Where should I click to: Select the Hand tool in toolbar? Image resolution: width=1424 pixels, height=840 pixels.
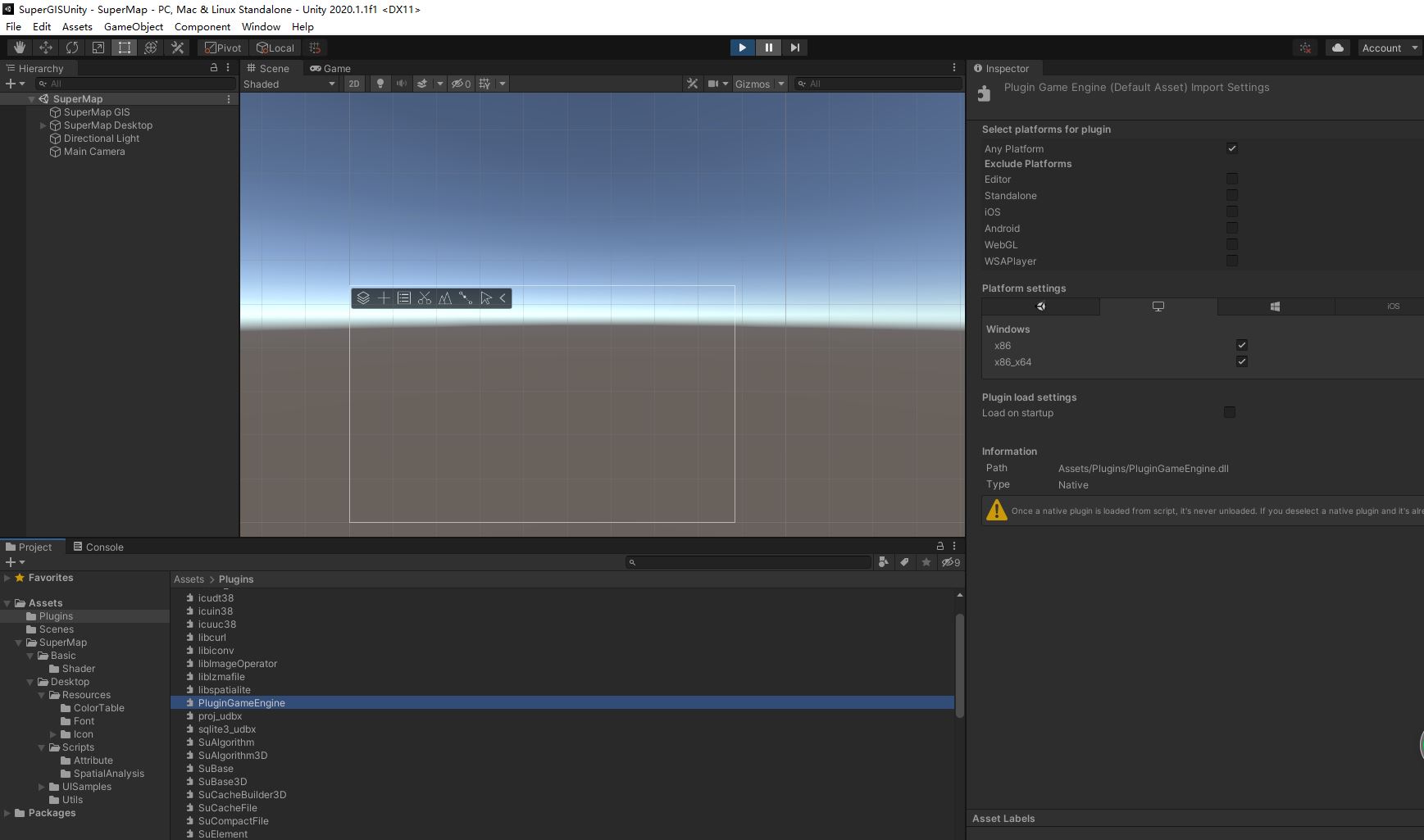tap(19, 48)
